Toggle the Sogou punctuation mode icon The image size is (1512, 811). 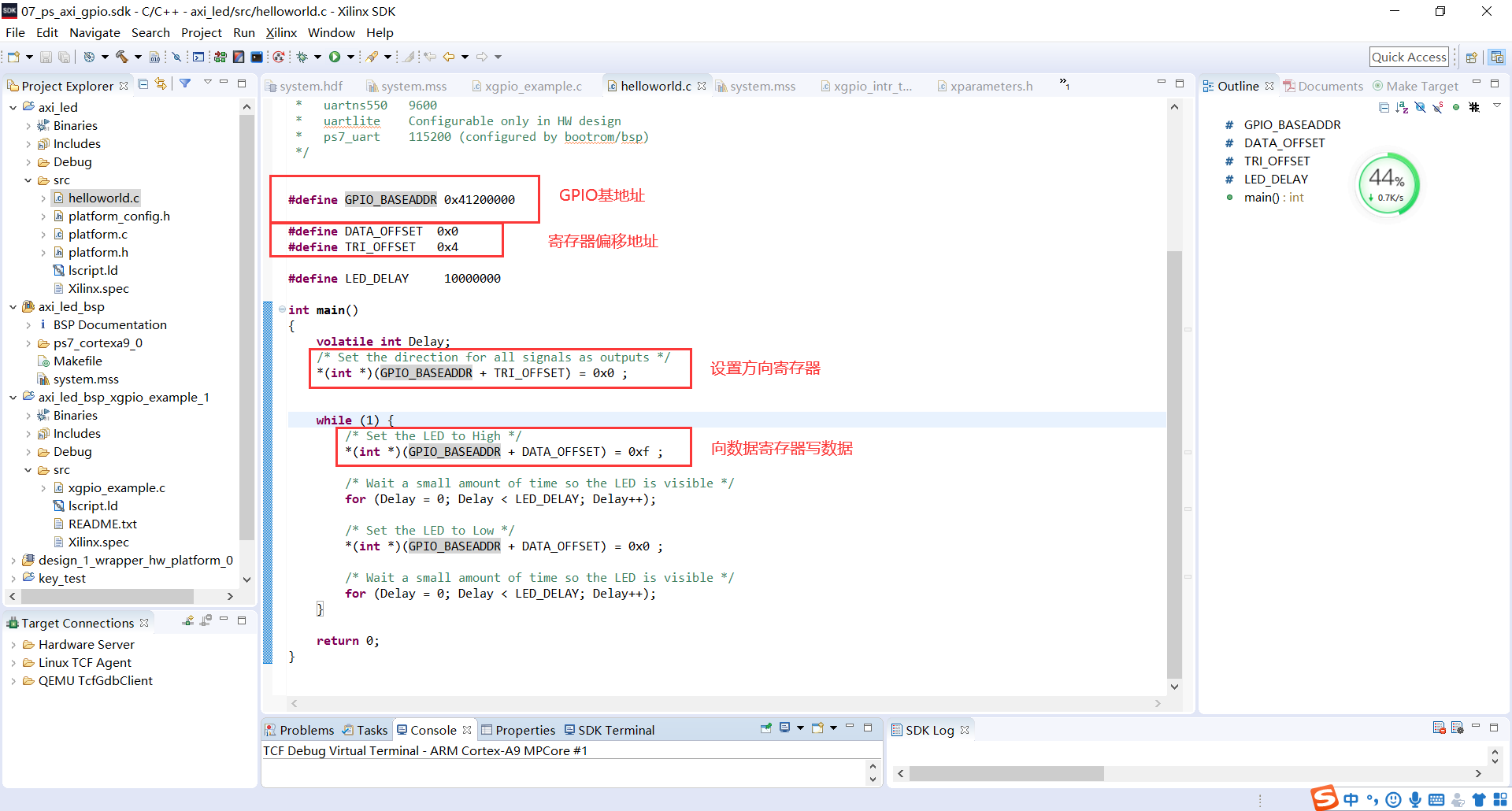point(1373,800)
